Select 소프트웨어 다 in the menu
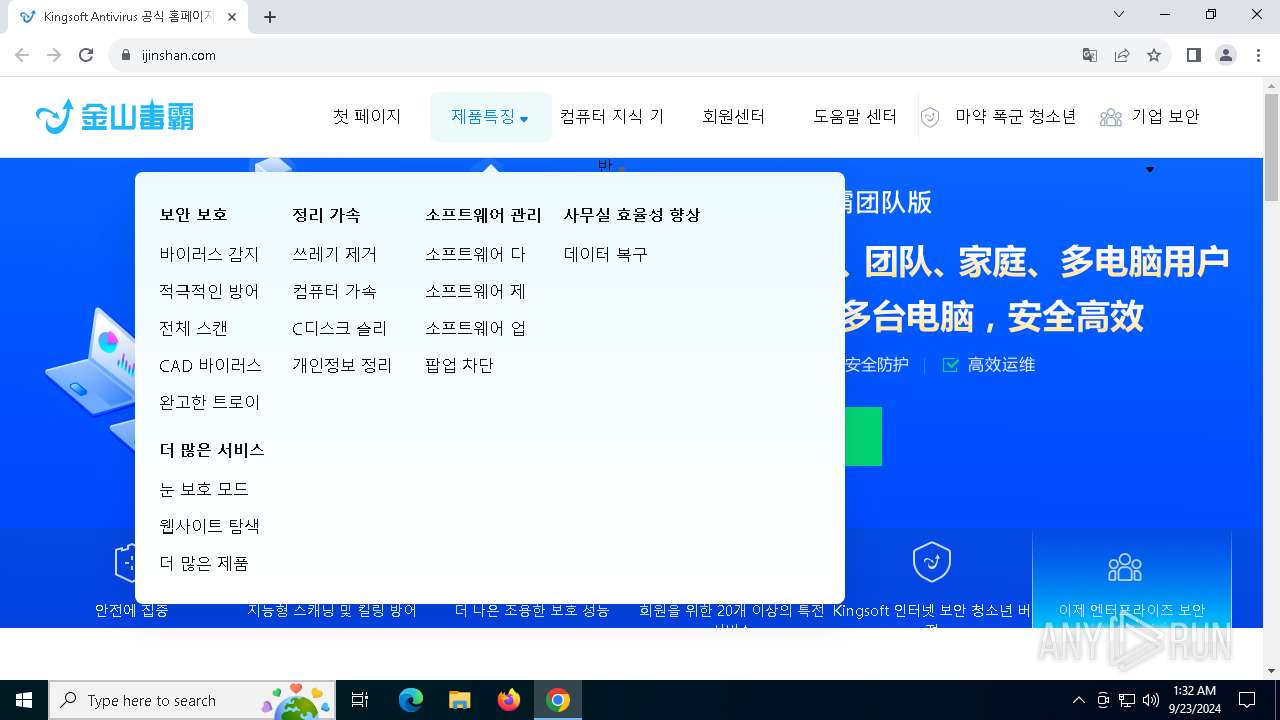 tap(475, 255)
